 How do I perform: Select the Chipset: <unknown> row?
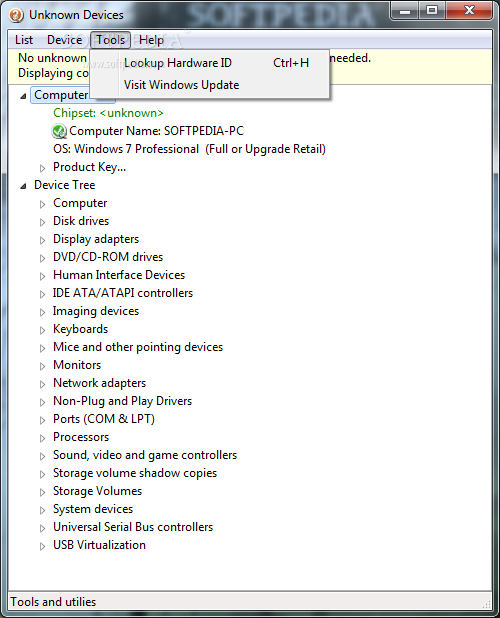tap(108, 113)
